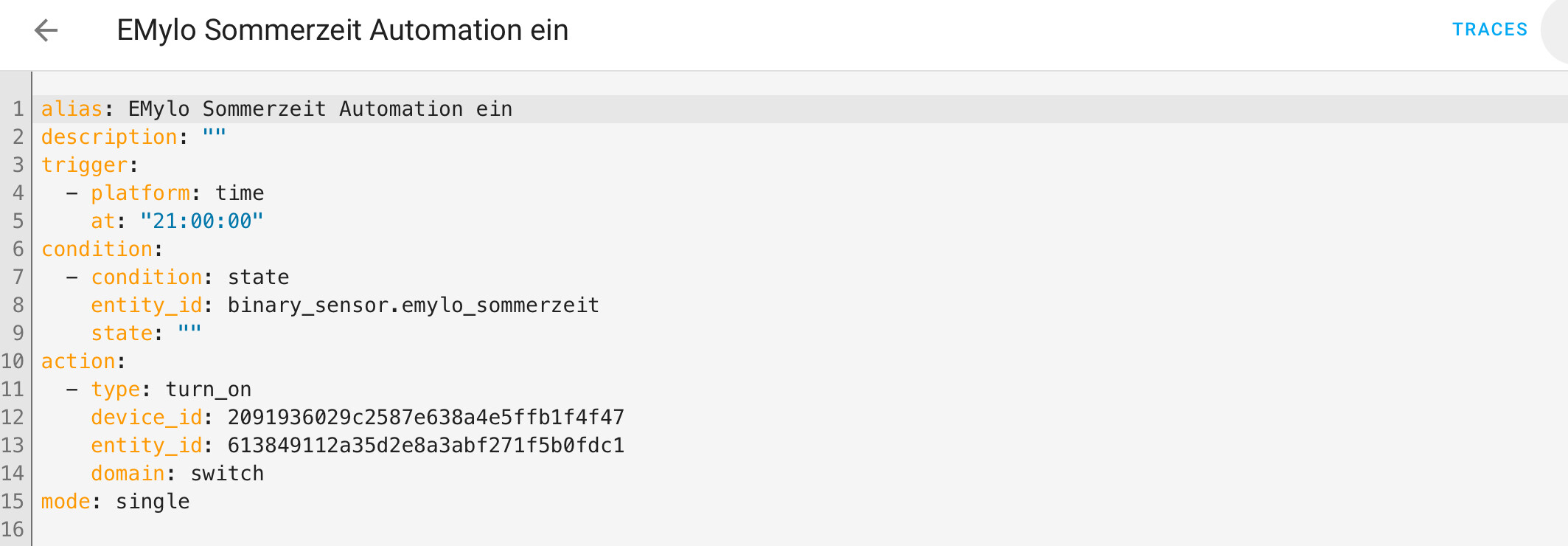Click line number 1 in the gutter

pos(18,109)
